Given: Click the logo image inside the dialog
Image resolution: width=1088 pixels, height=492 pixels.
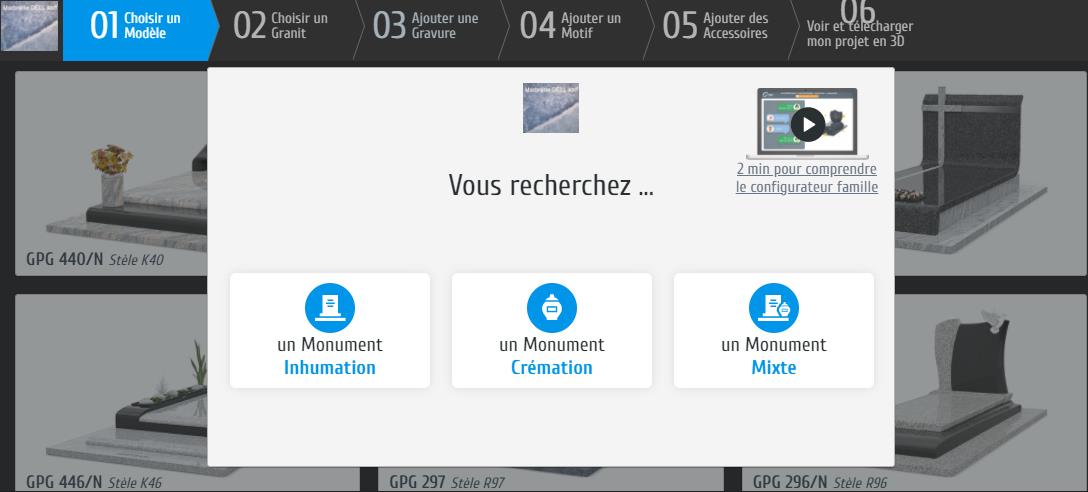Looking at the screenshot, I should [x=551, y=108].
